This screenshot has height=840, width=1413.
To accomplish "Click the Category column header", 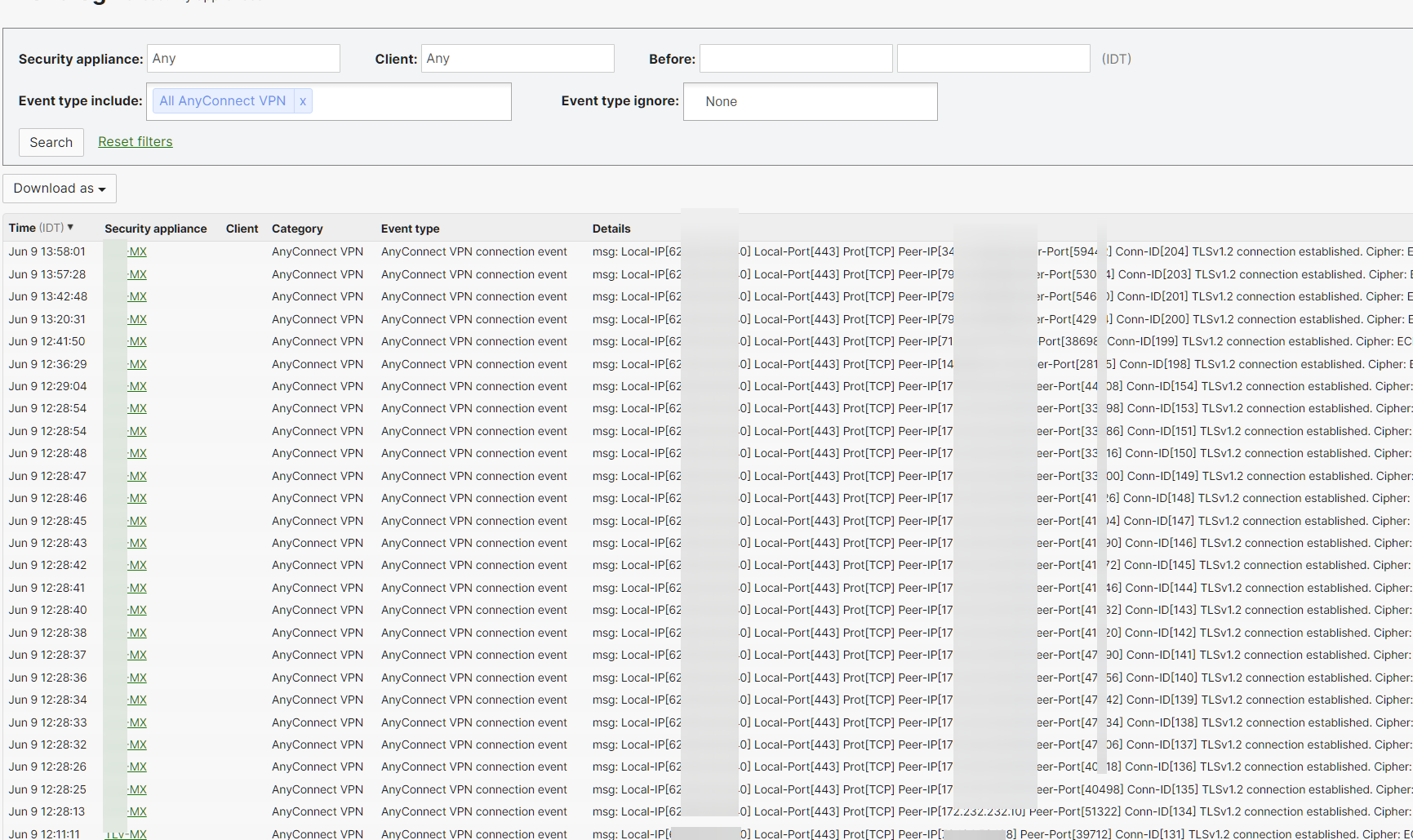I will (x=297, y=228).
